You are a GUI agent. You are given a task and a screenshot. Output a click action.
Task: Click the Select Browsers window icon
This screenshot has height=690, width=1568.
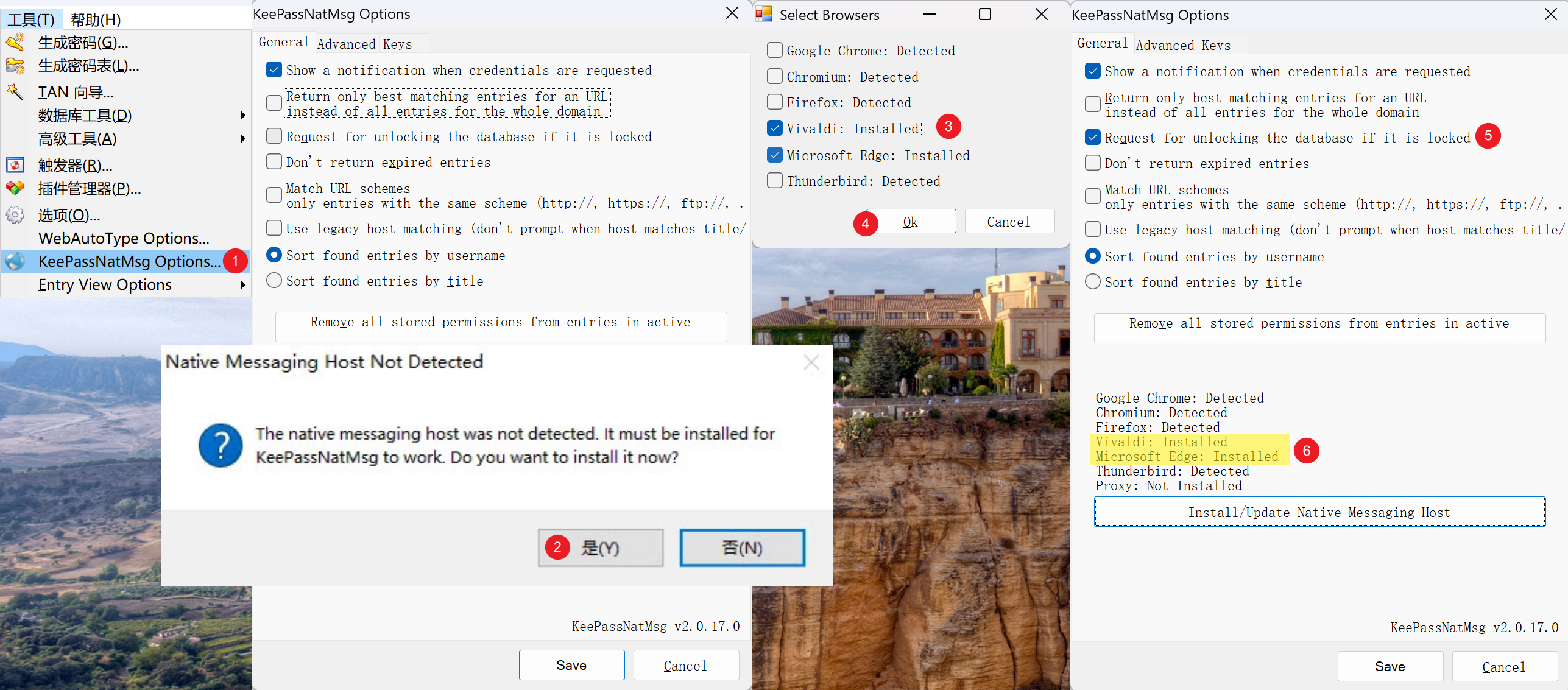tap(764, 15)
